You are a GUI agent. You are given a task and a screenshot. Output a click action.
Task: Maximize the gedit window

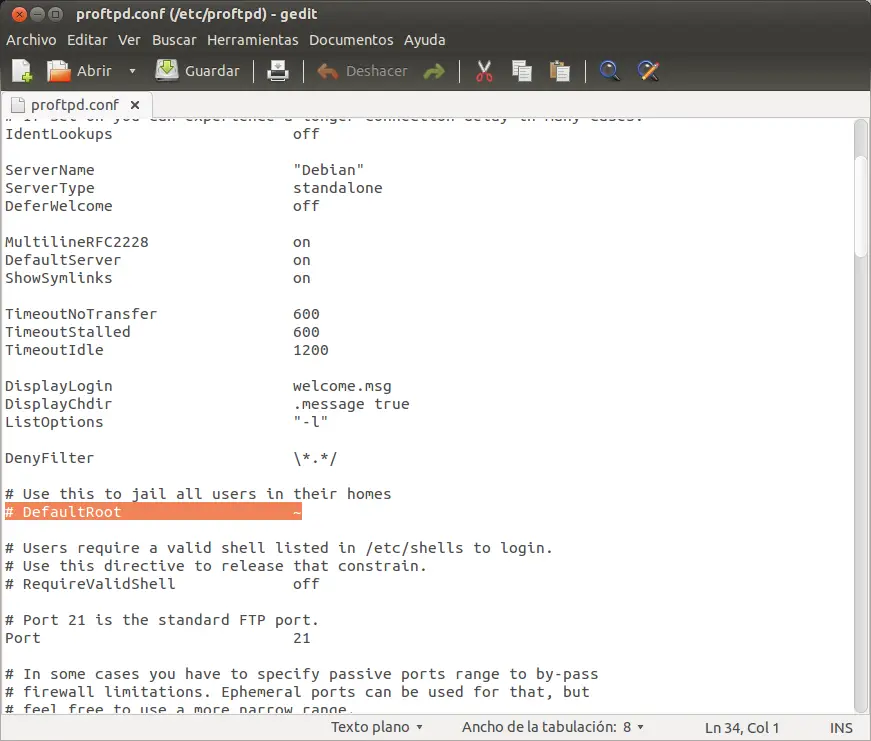pos(56,14)
